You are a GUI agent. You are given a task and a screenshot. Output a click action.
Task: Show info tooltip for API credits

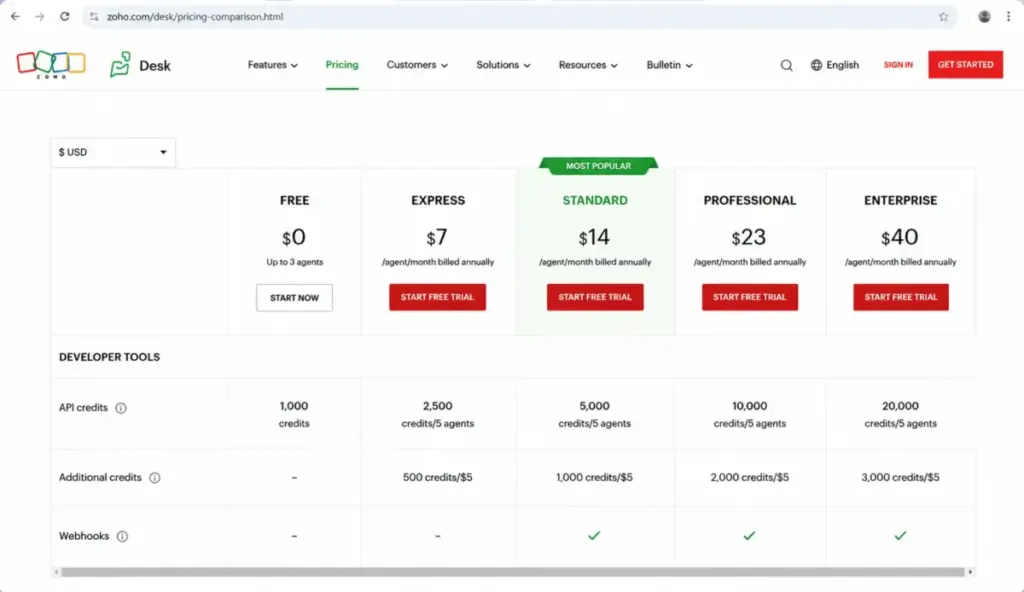click(x=121, y=408)
